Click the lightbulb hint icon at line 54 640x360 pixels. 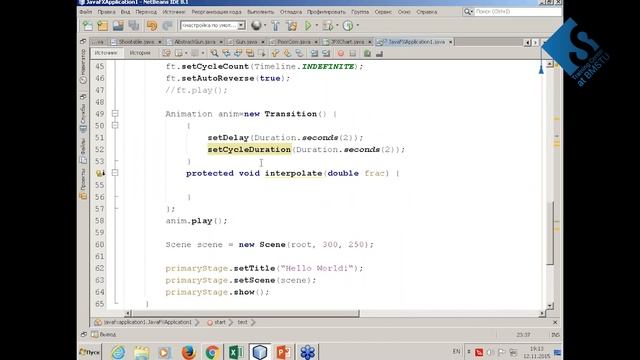point(99,173)
